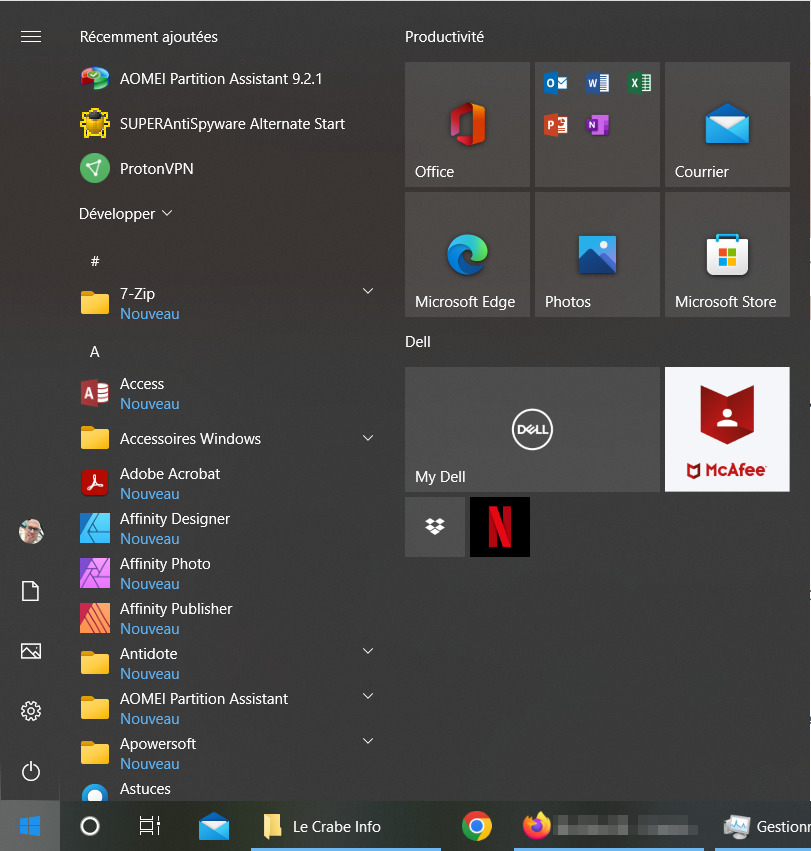The height and width of the screenshot is (851, 811).
Task: Open PowerPoint from the Office tile group
Action: click(x=555, y=125)
